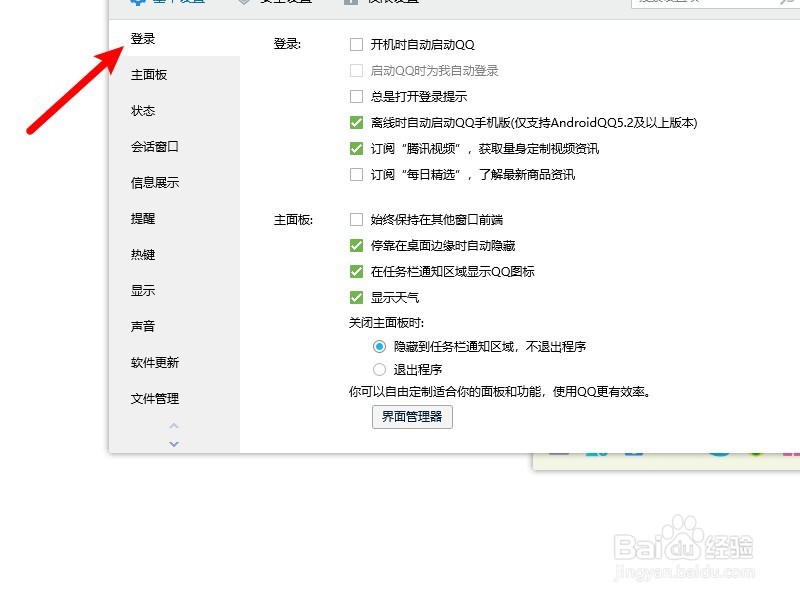Uncheck 离线时自动启动QQ手机版 option
Viewport: 800px width, 600px height.
pyautogui.click(x=356, y=122)
